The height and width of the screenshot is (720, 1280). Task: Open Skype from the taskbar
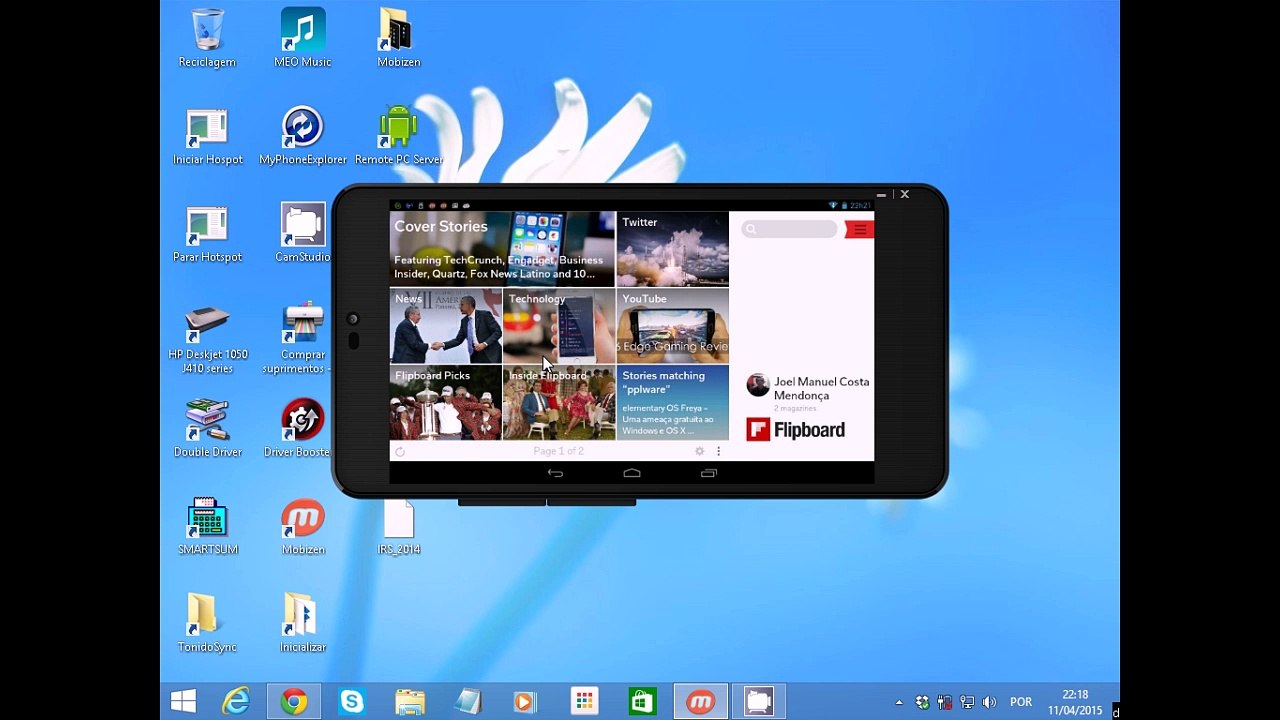352,702
